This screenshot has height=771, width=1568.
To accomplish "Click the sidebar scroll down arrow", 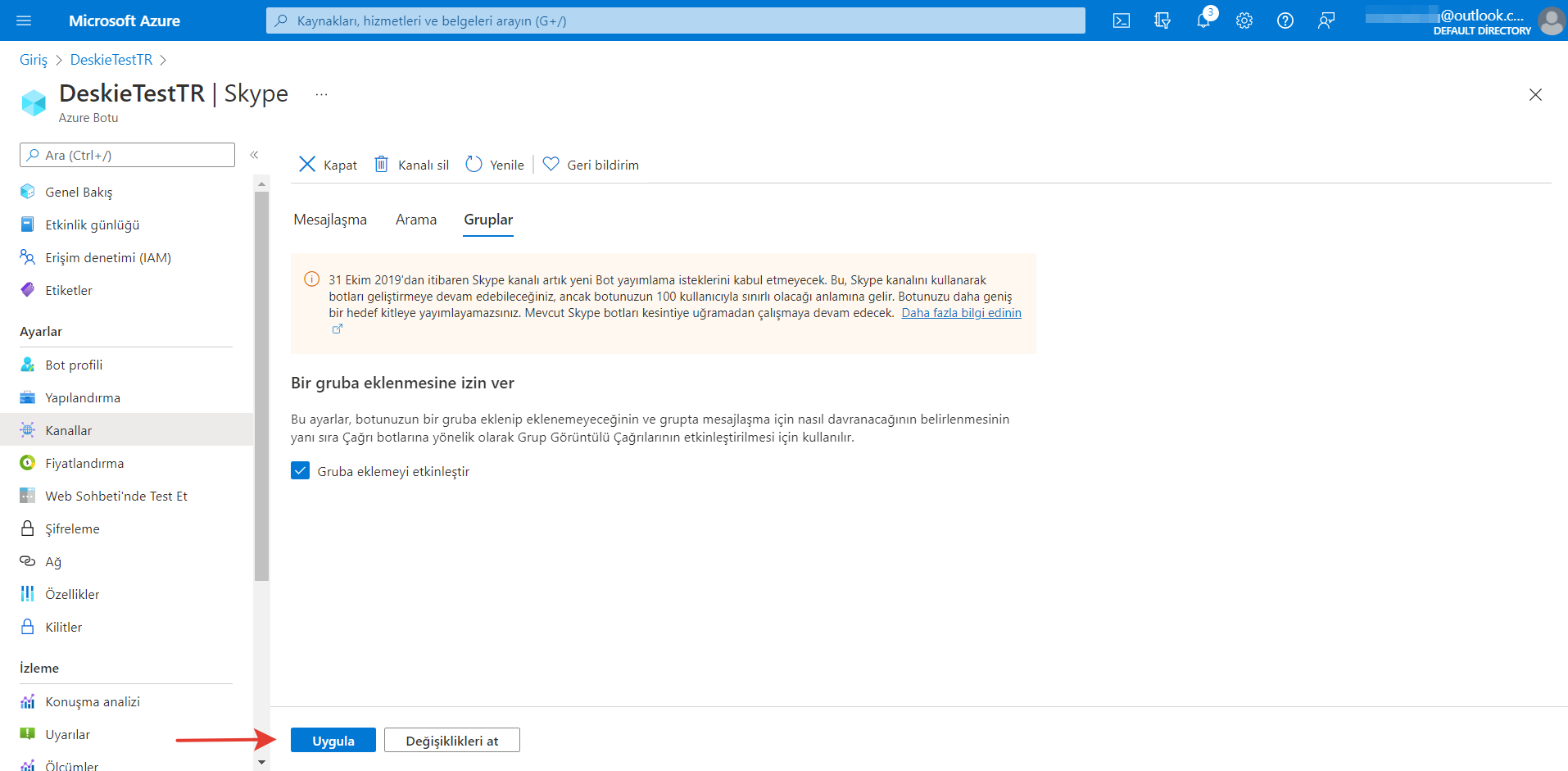I will 261,763.
